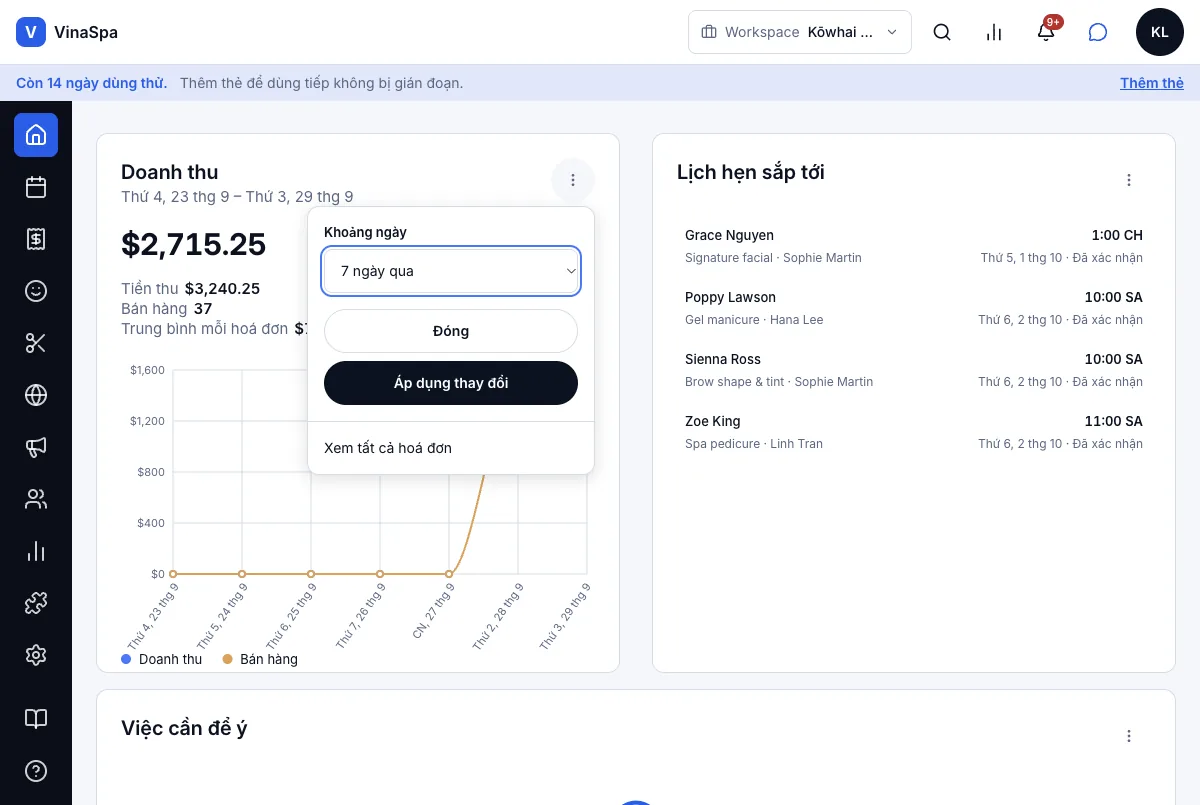
Task: Toggle the Doanh thu legend series
Action: coord(162,659)
